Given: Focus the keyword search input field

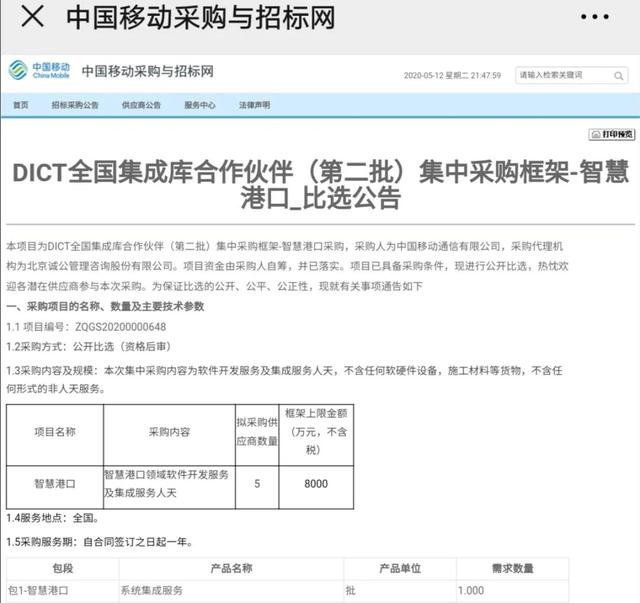Looking at the screenshot, I should pos(555,76).
